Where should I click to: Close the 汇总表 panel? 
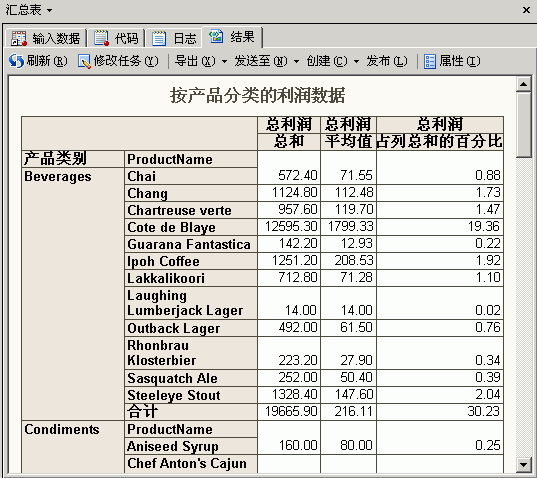pyautogui.click(x=526, y=10)
